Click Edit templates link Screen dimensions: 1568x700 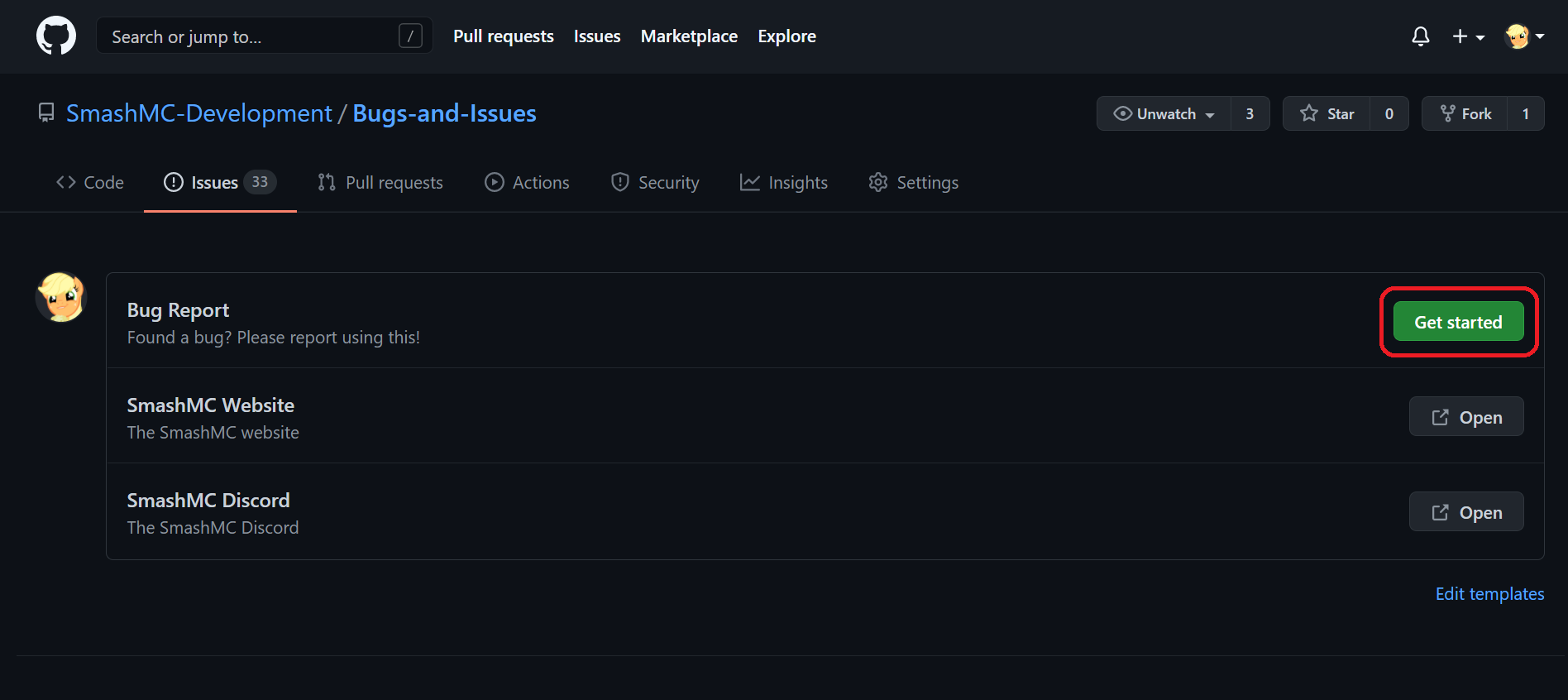[1489, 594]
